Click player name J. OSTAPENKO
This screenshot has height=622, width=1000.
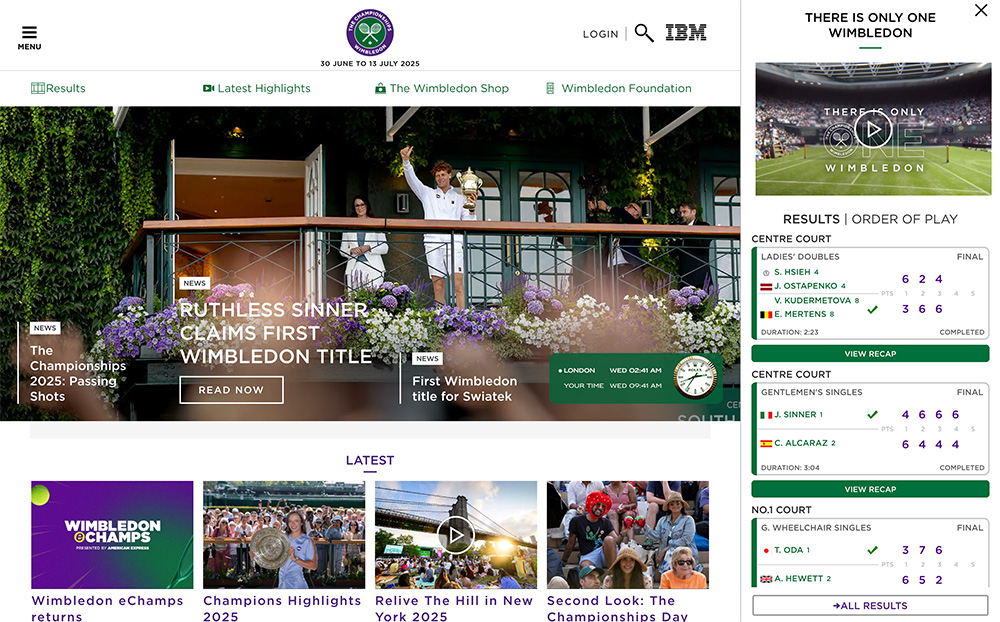coord(805,286)
